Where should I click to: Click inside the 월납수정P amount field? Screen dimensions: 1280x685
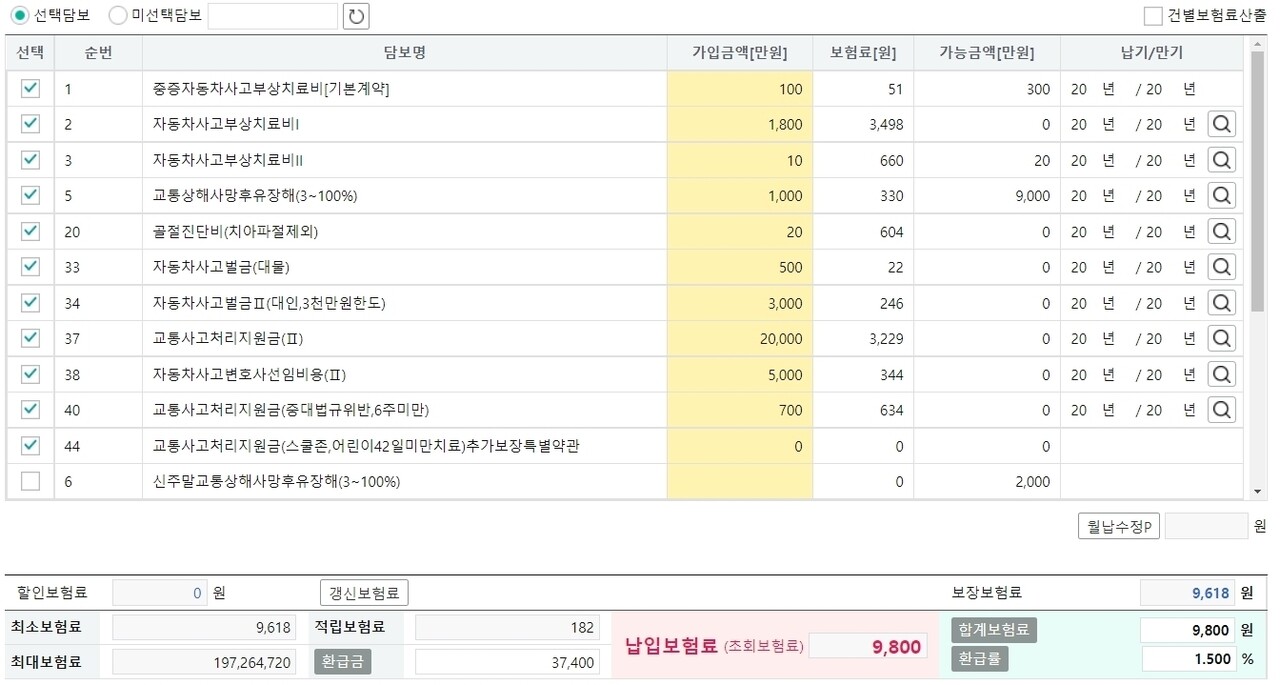[x=1205, y=526]
